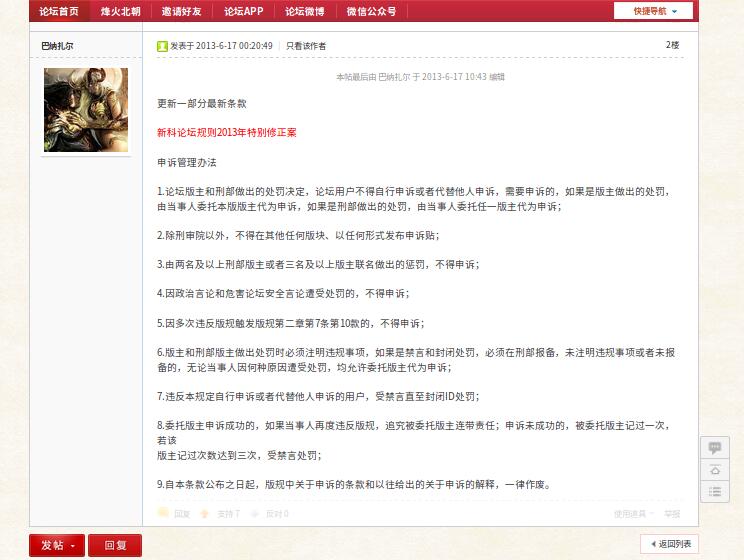744x560 pixels.
Task: Select 邀请好友 in the navigation bar
Action: (182, 11)
